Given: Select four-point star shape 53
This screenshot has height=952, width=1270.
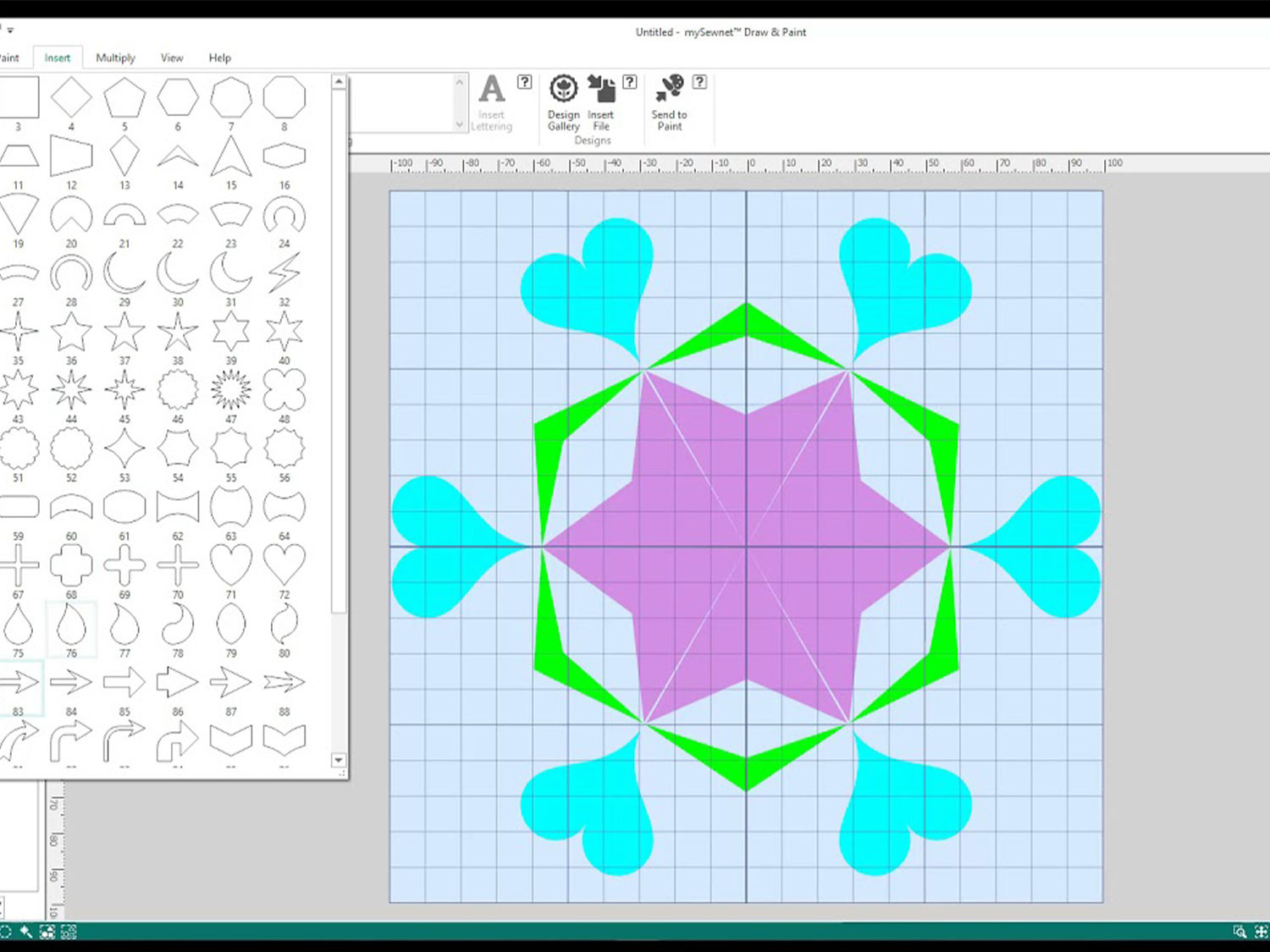Looking at the screenshot, I should pos(124,448).
